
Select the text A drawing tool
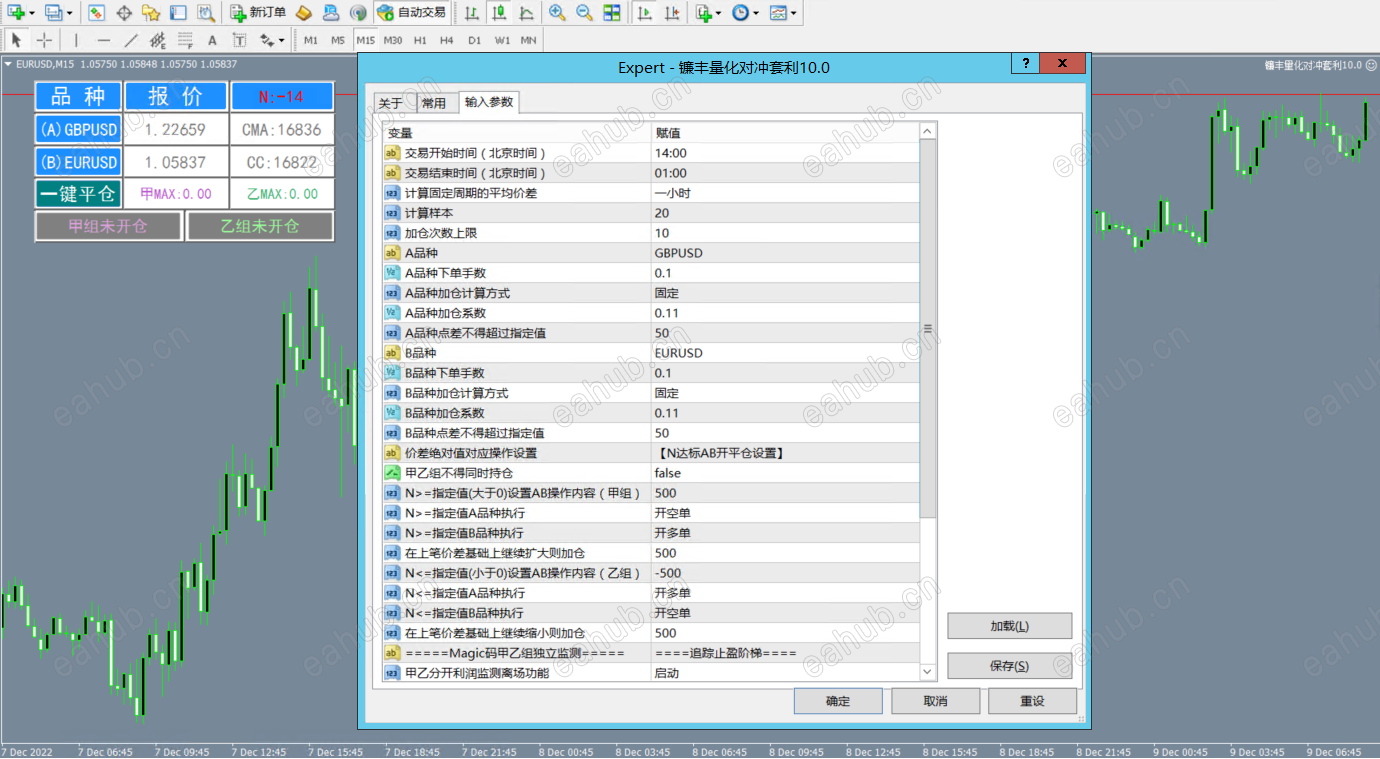(212, 40)
